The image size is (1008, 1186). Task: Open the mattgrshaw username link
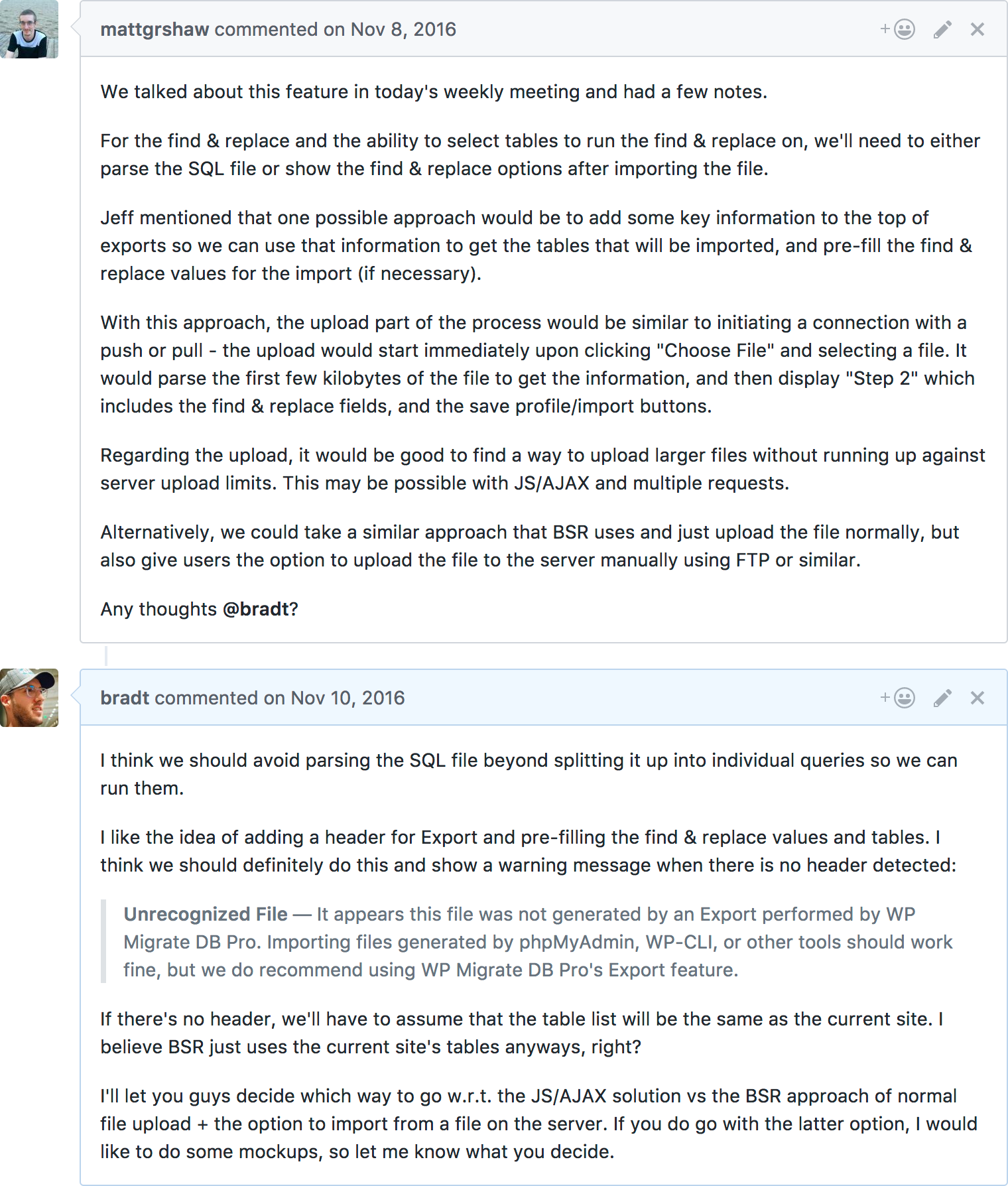pos(155,30)
